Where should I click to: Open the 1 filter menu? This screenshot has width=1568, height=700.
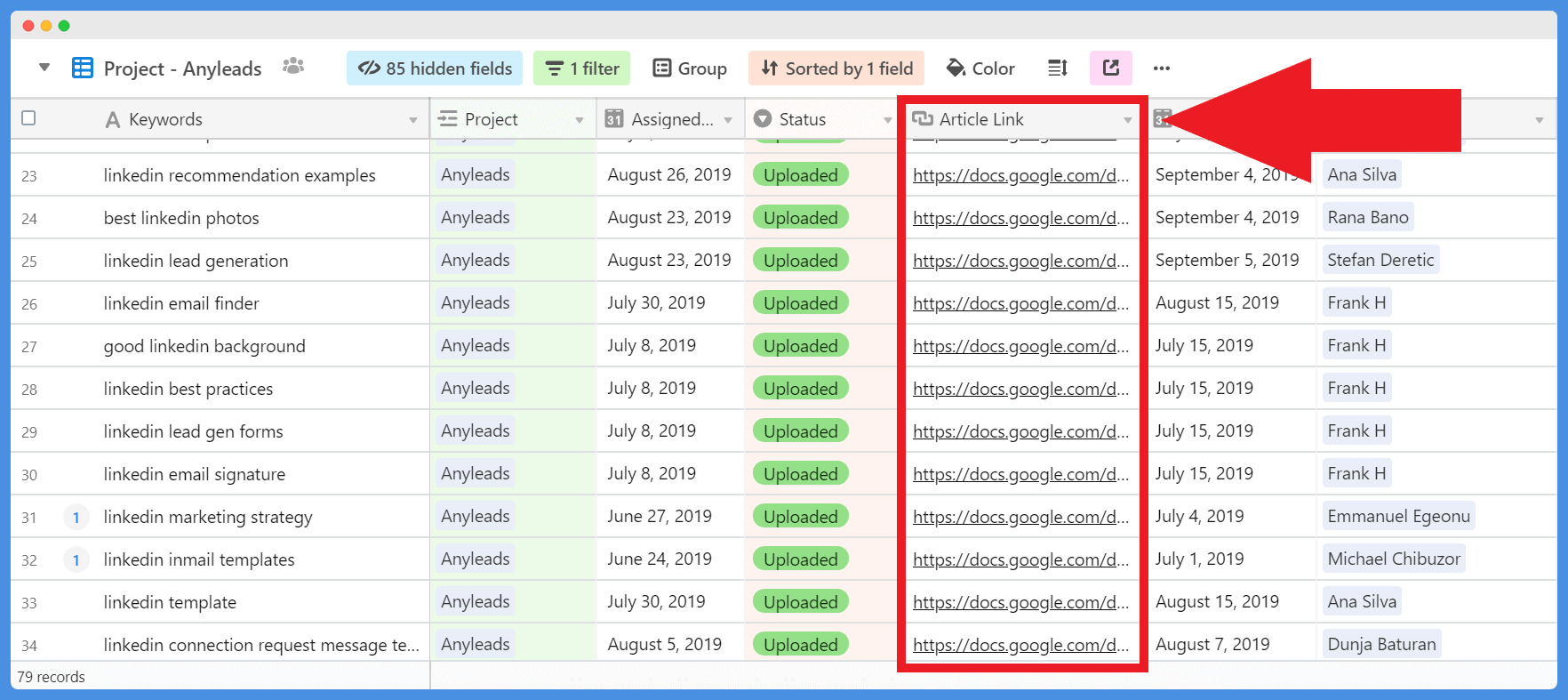tap(581, 68)
